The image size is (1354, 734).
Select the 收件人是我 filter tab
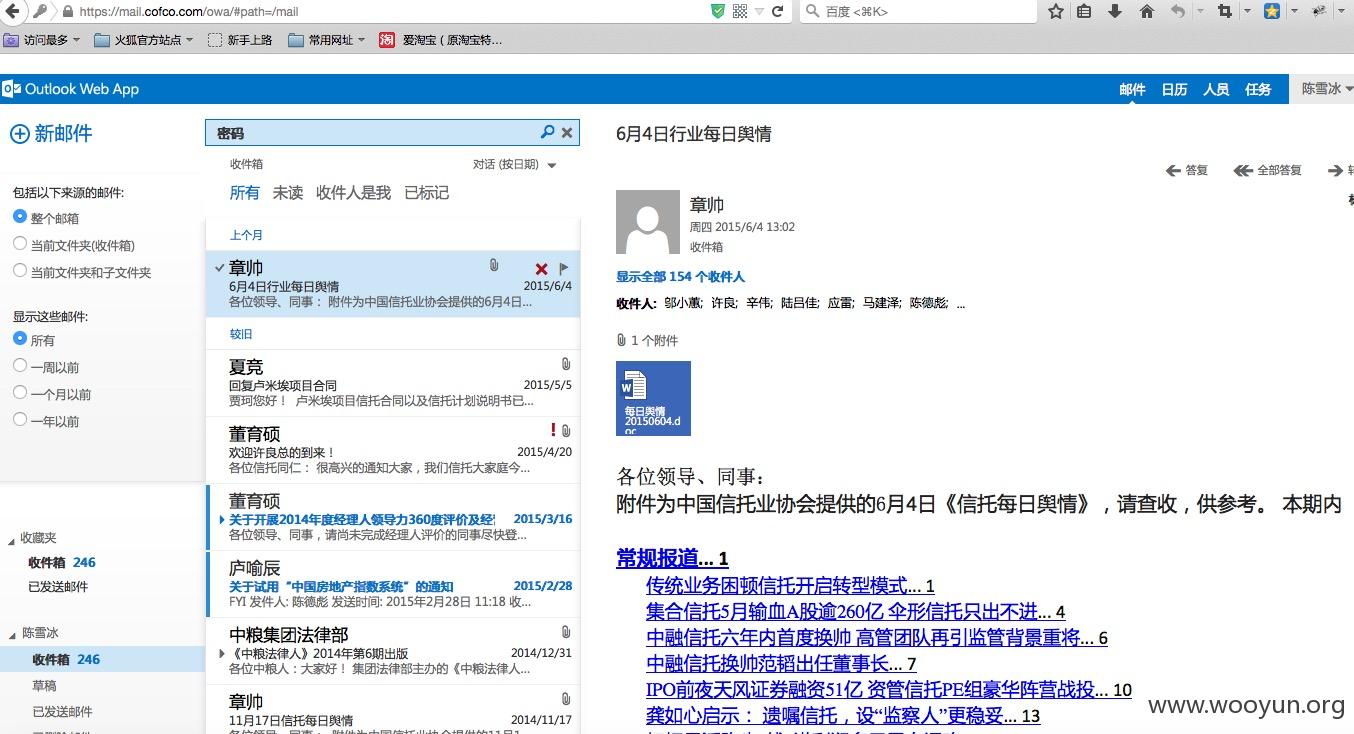[x=353, y=192]
